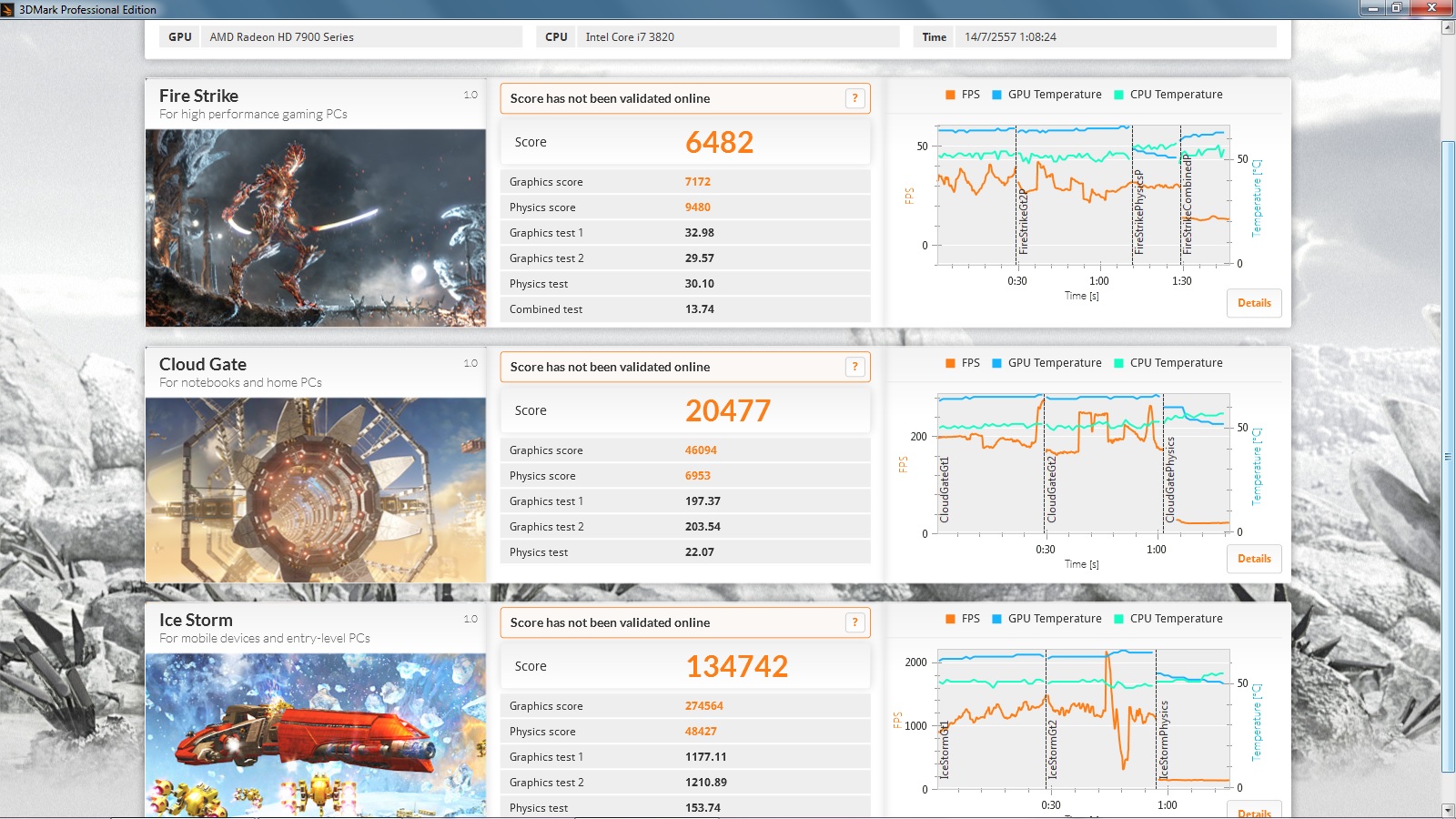This screenshot has width=1456, height=819.
Task: Click the GPU field showing AMD Radeon HD 7900 Series
Action: click(x=361, y=37)
